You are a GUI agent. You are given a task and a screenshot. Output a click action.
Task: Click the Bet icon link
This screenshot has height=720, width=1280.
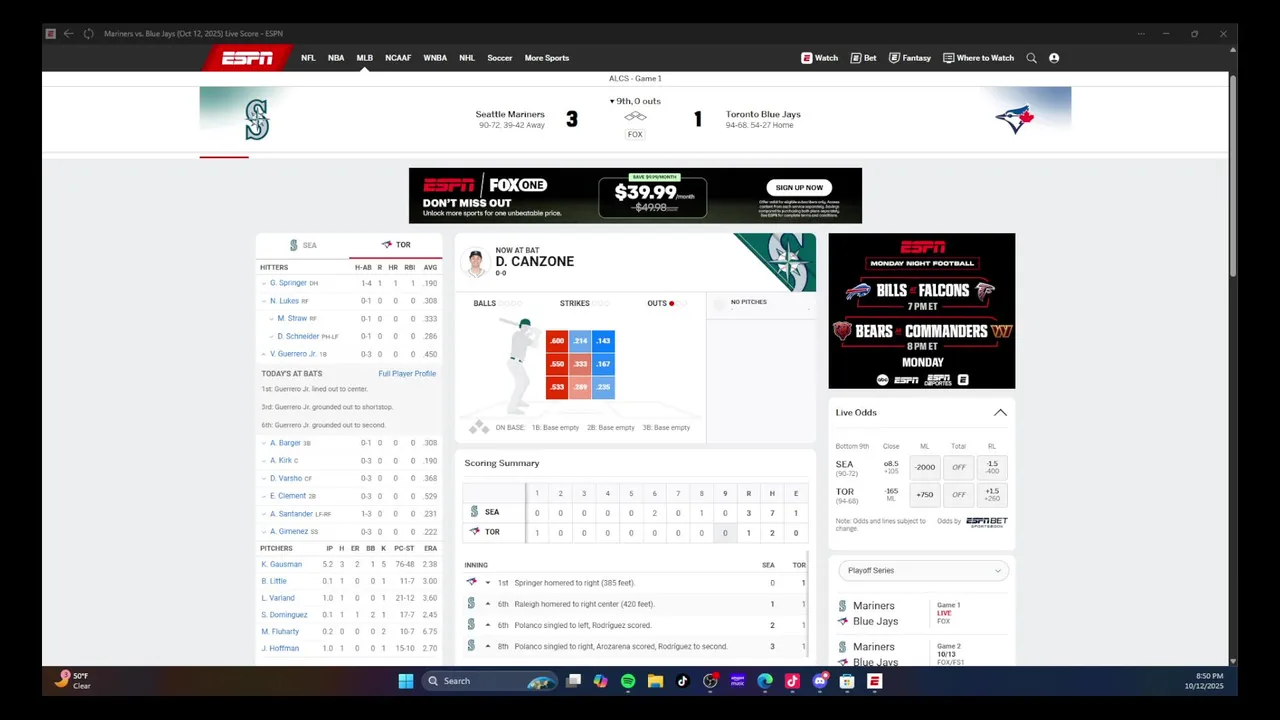click(863, 58)
